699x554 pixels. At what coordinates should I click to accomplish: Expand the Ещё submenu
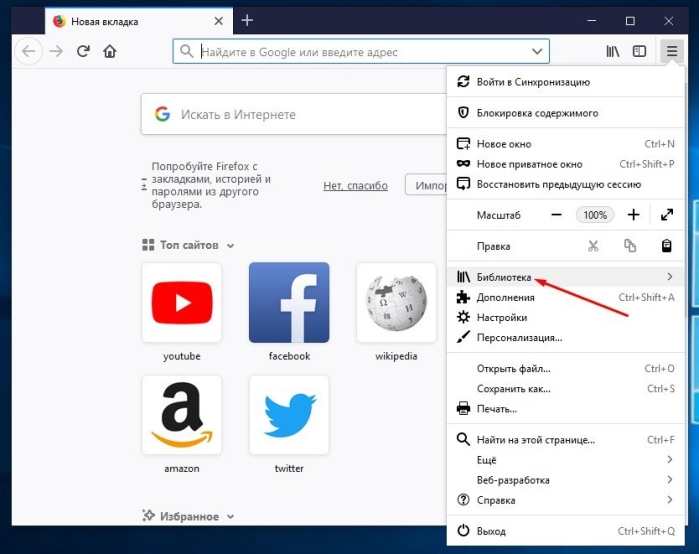(566, 460)
